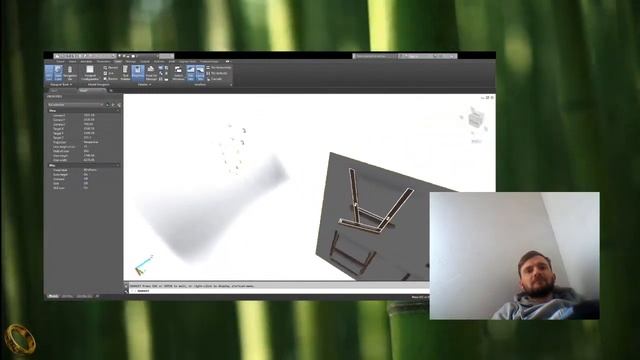640x360 pixels.
Task: Expand the Viewport Tools panel title
Action: (61, 84)
